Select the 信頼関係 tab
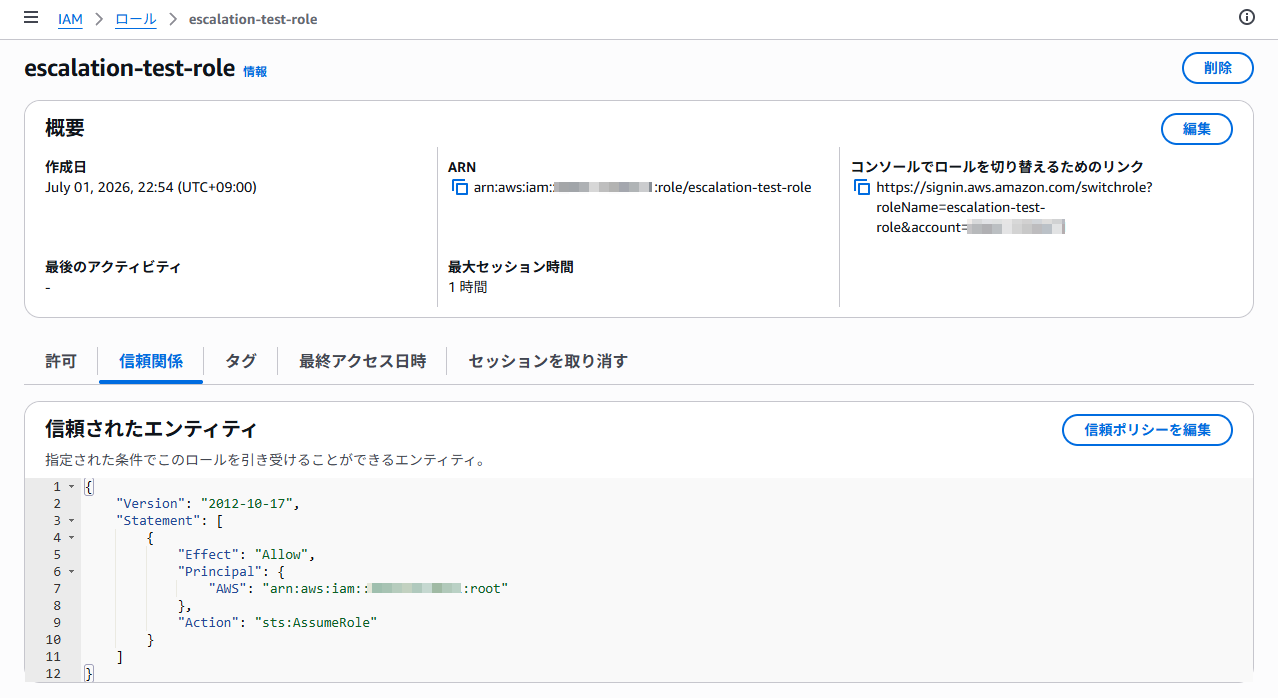The image size is (1278, 698). click(x=151, y=361)
